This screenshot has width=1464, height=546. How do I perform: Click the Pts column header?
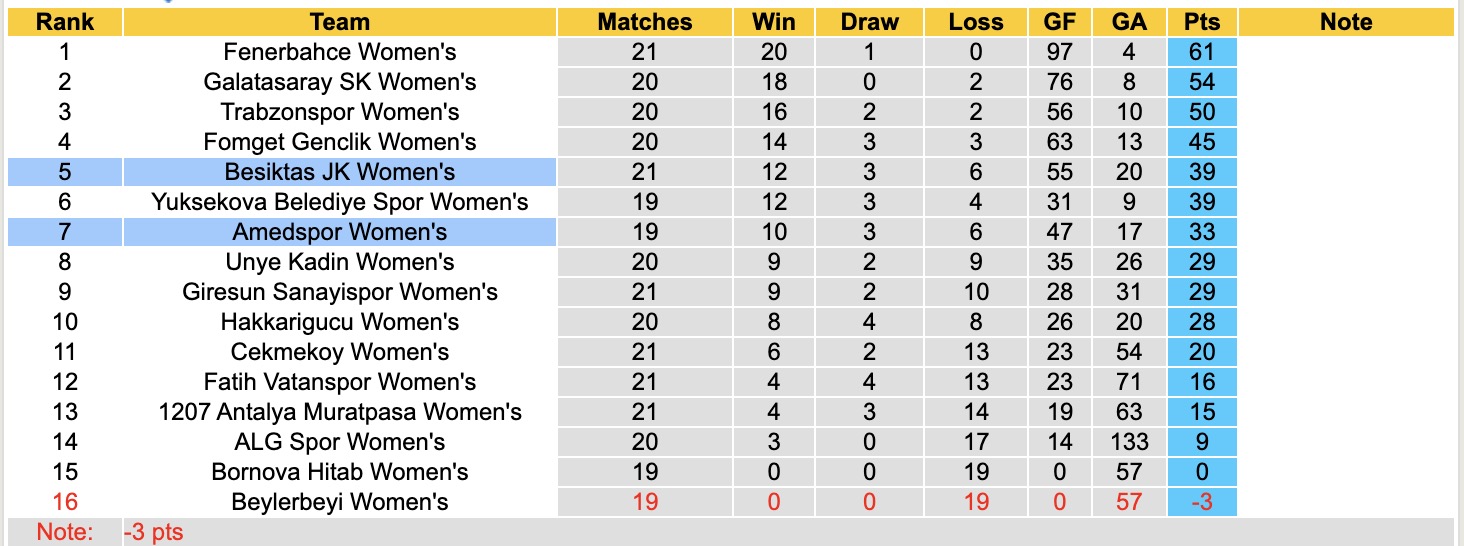click(1201, 22)
